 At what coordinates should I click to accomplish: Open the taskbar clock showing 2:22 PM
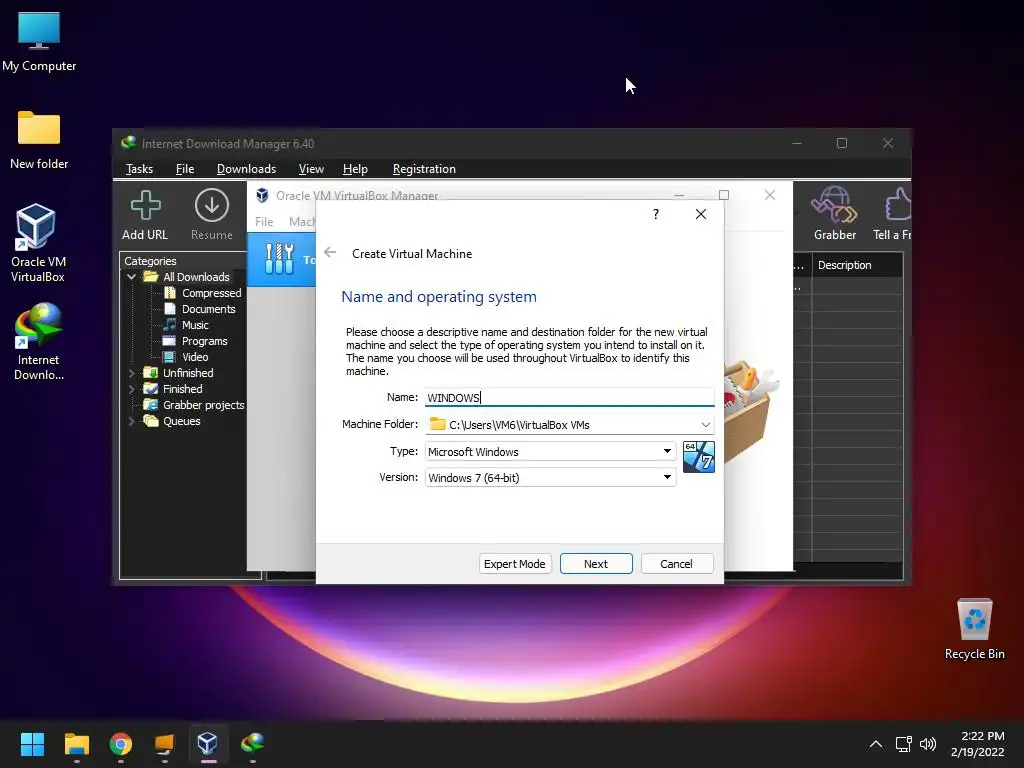click(x=978, y=744)
